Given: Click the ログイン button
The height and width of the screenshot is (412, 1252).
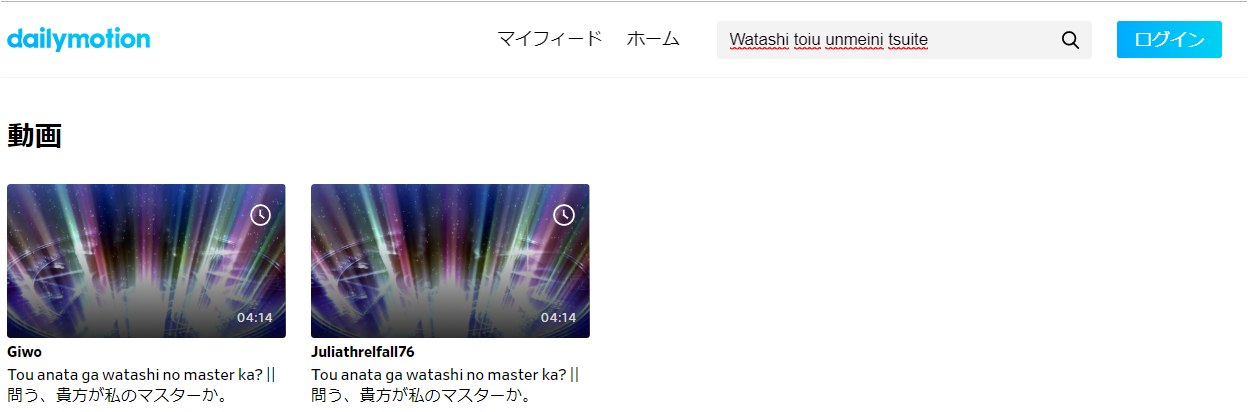Looking at the screenshot, I should coord(1169,39).
